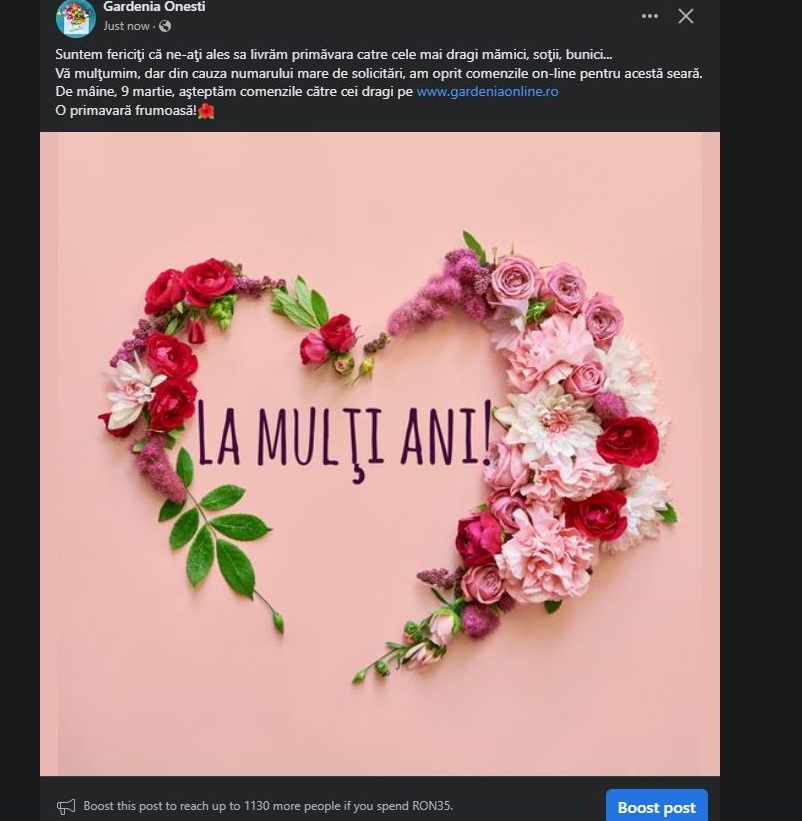Click the 'O primavară frumoasă!' caption text
The width and height of the screenshot is (802, 821).
(x=126, y=111)
